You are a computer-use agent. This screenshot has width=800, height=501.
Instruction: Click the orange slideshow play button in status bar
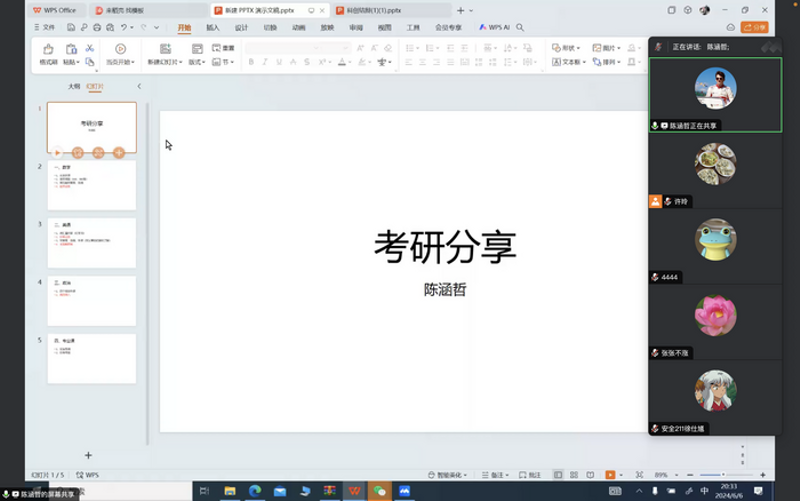[610, 475]
